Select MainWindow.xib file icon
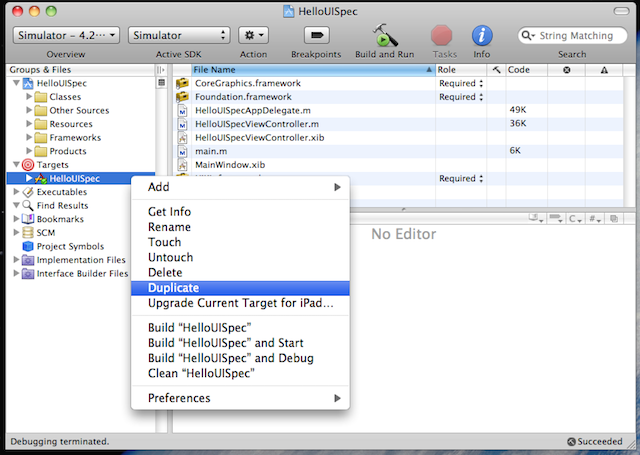This screenshot has width=640, height=455. tap(182, 165)
